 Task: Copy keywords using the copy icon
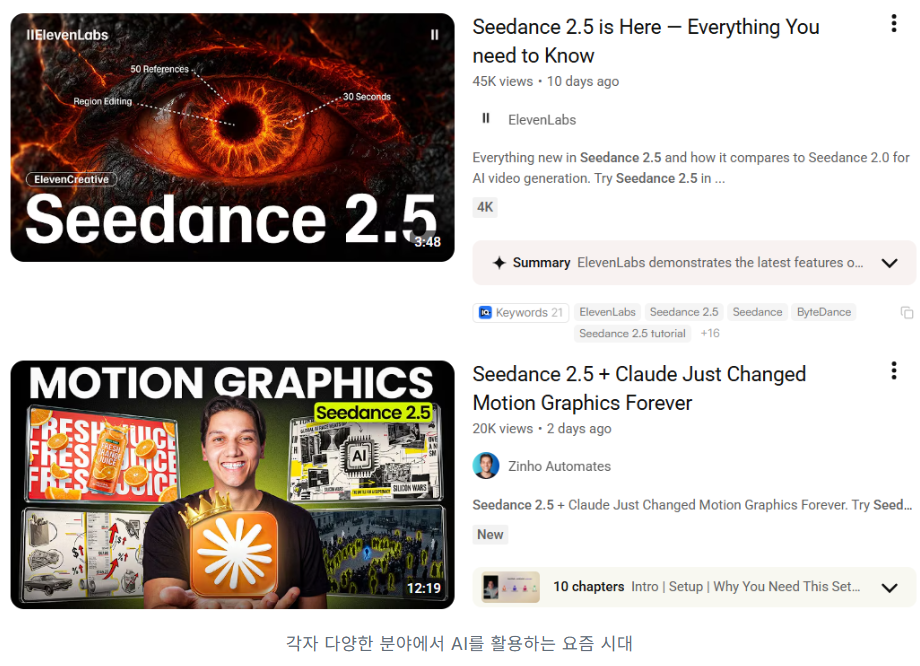907,313
